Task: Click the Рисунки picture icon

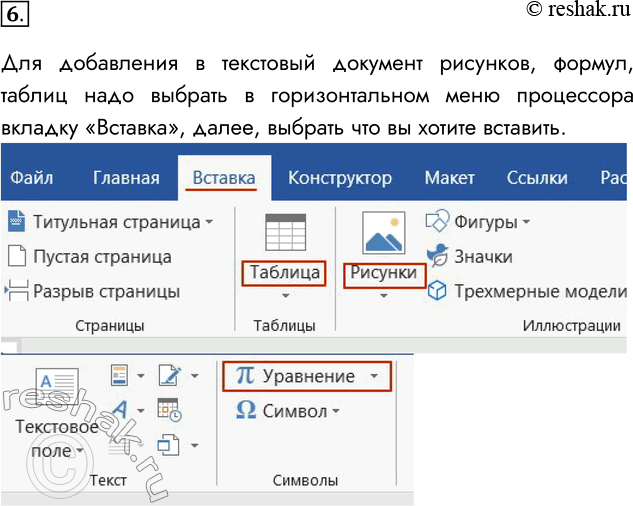Action: tap(384, 234)
